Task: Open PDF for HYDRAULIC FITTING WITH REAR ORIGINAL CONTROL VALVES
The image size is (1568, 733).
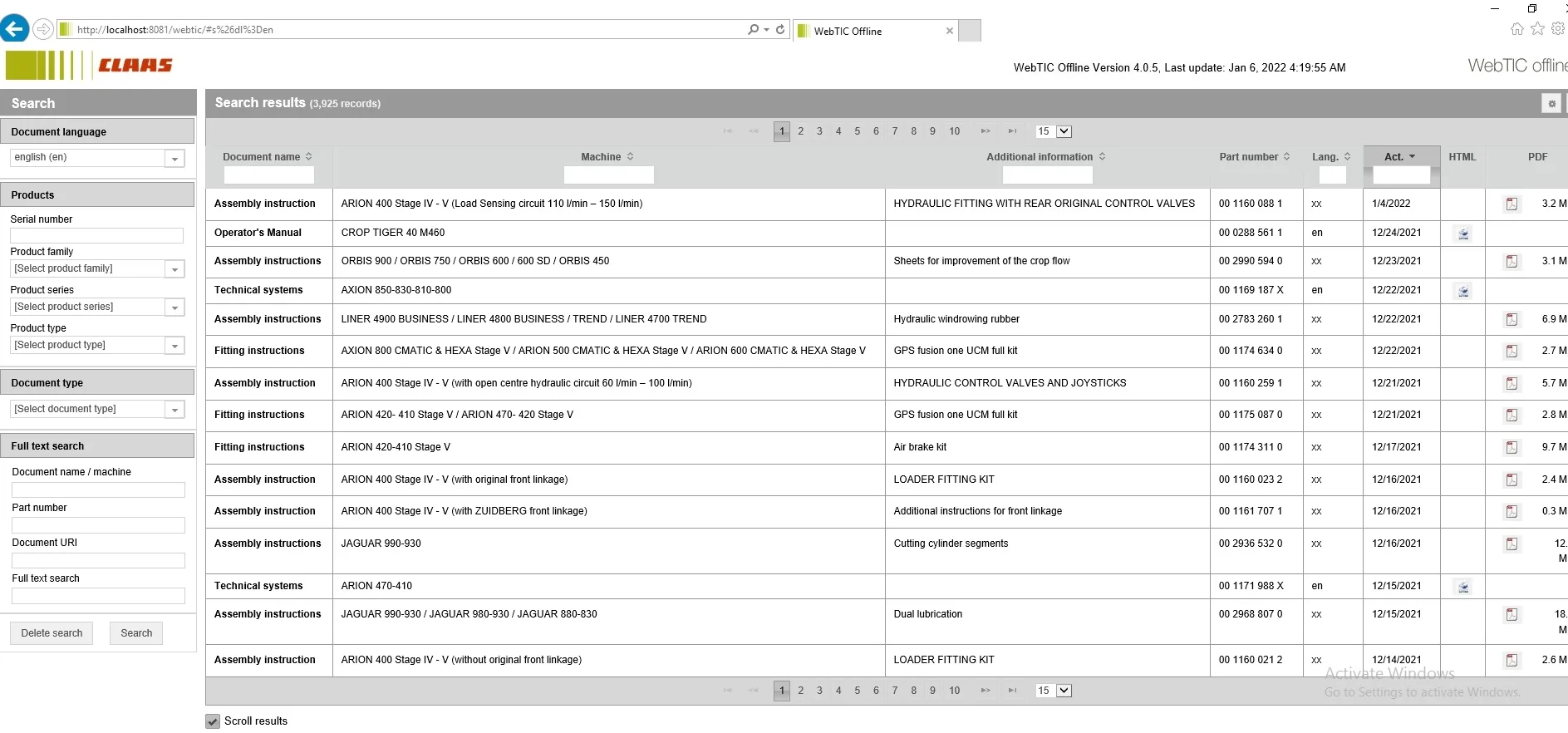Action: [1511, 204]
